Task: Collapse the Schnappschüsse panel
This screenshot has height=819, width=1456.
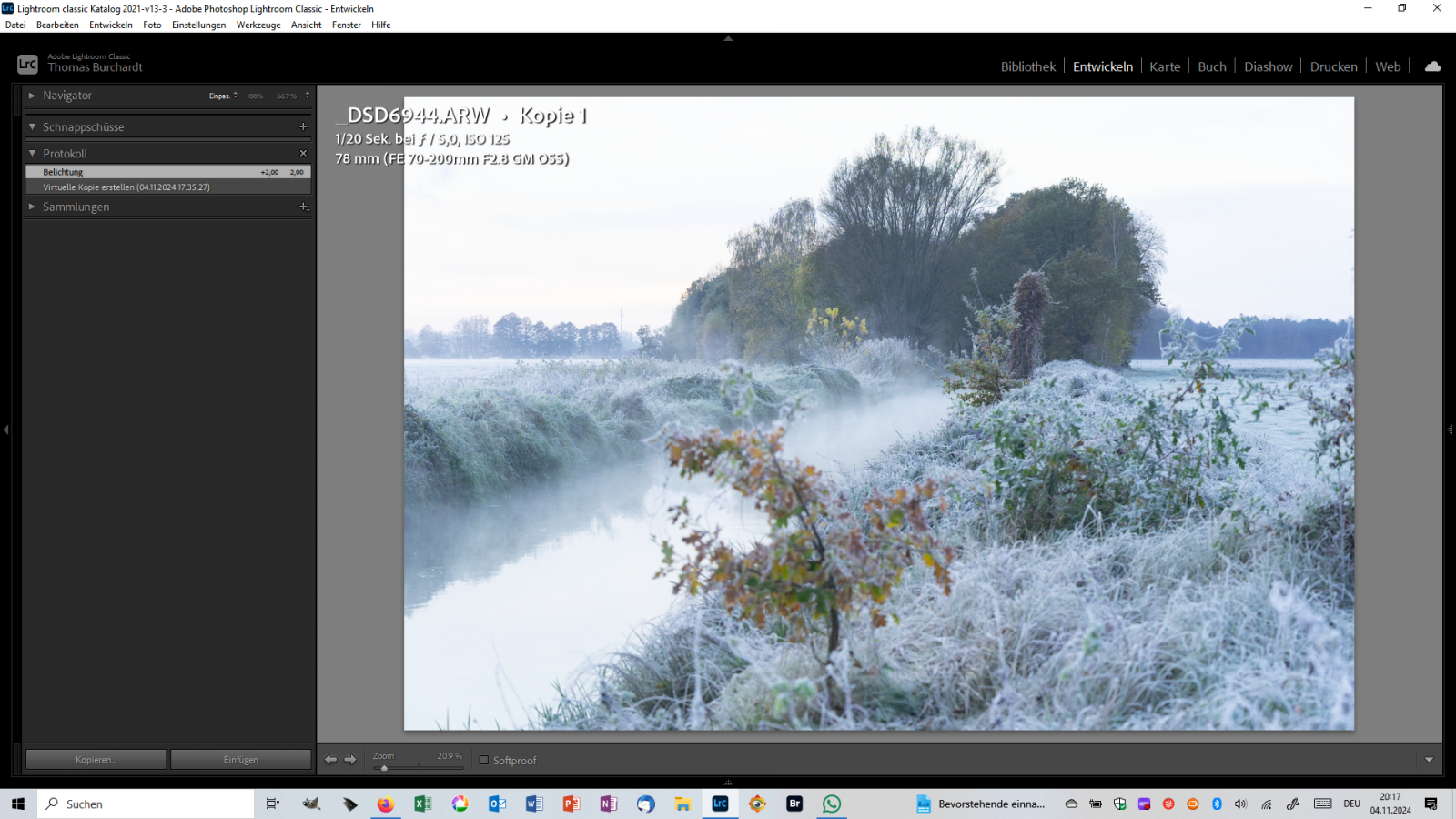Action: tap(33, 127)
